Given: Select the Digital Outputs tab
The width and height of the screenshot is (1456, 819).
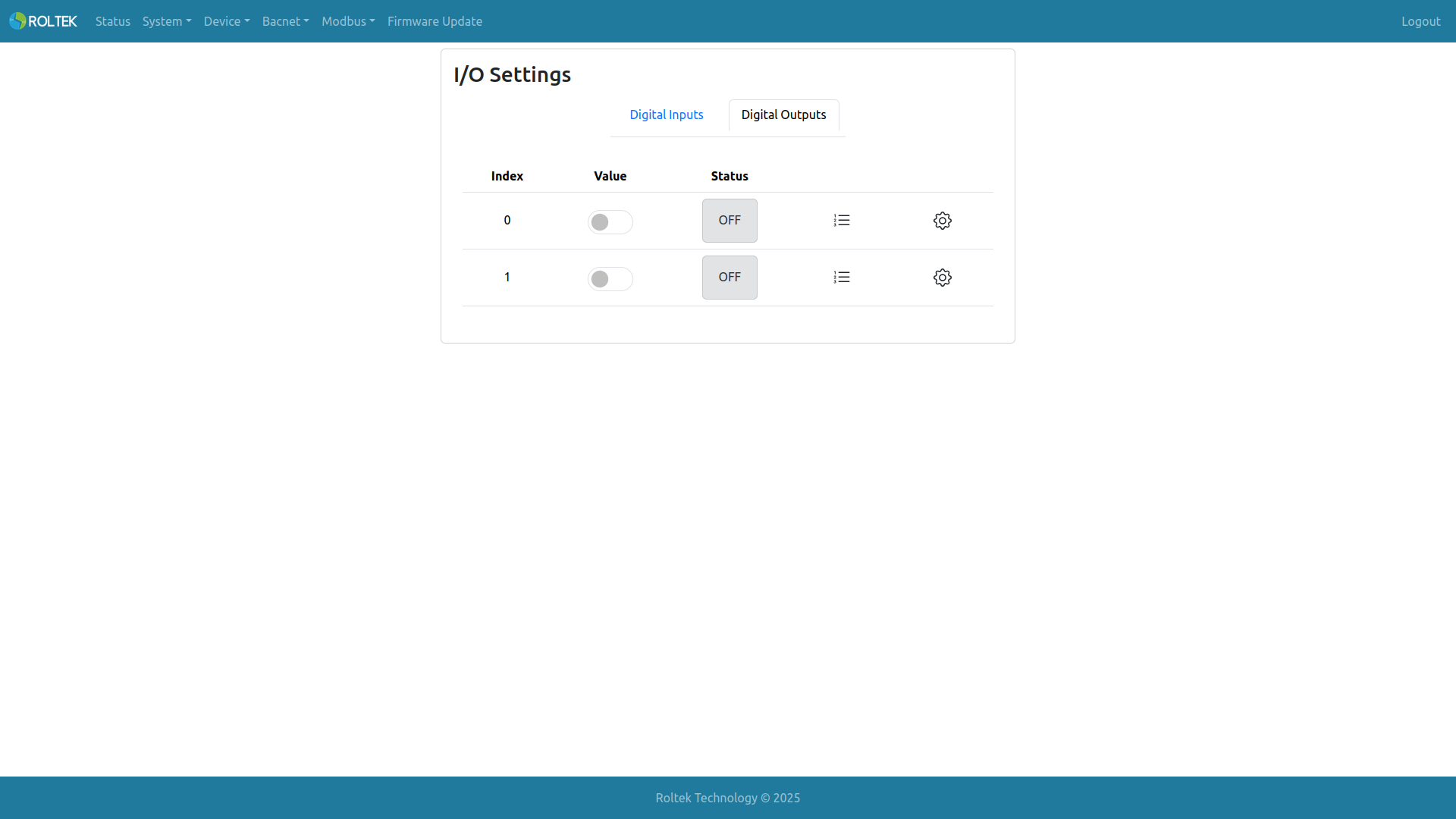Looking at the screenshot, I should tap(784, 115).
